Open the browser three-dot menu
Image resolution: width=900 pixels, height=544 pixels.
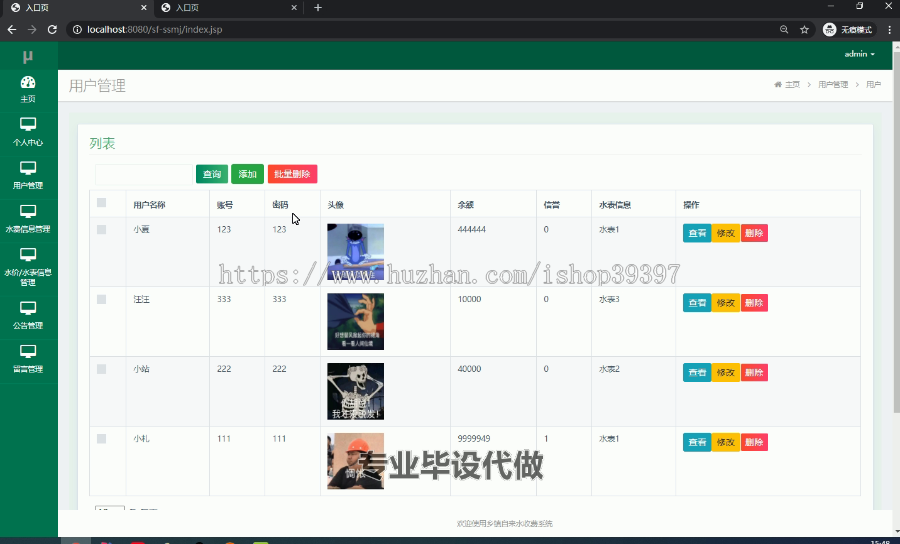(x=889, y=29)
